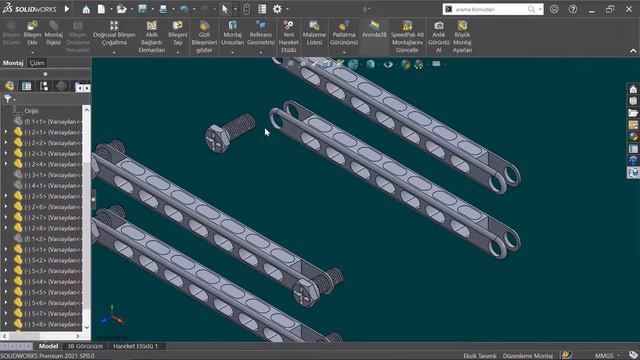Click Doğrusal Bileşen Çoğaltma tool
The height and width of the screenshot is (360, 640).
114,33
